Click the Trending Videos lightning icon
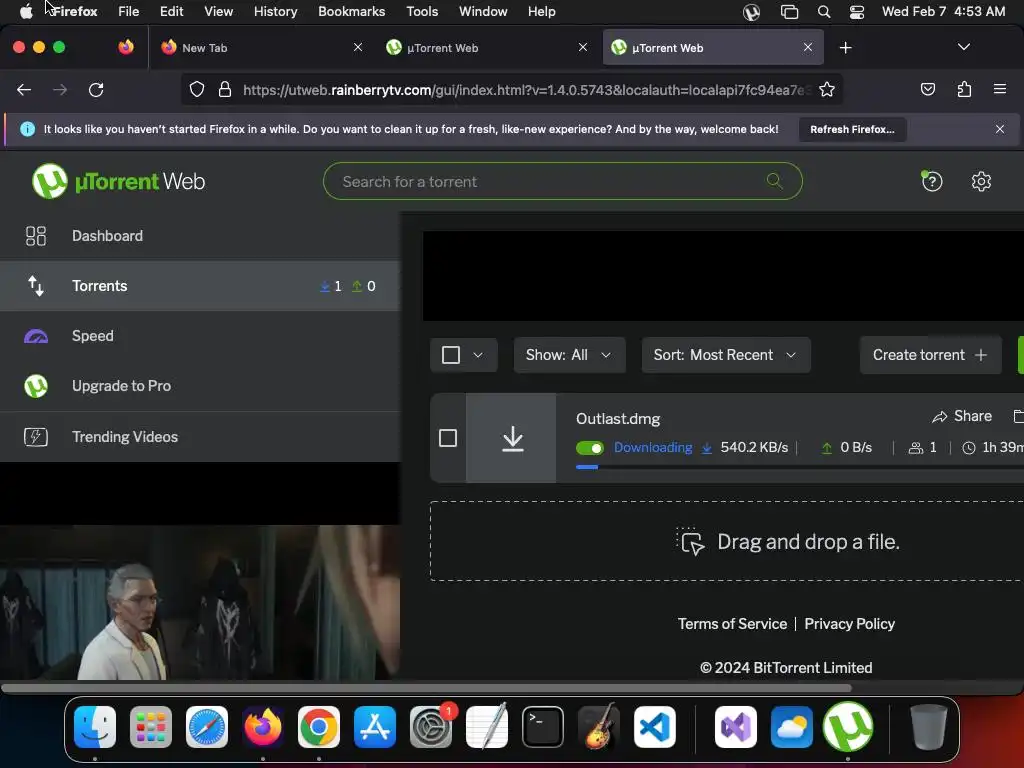The width and height of the screenshot is (1024, 768). tap(35, 436)
